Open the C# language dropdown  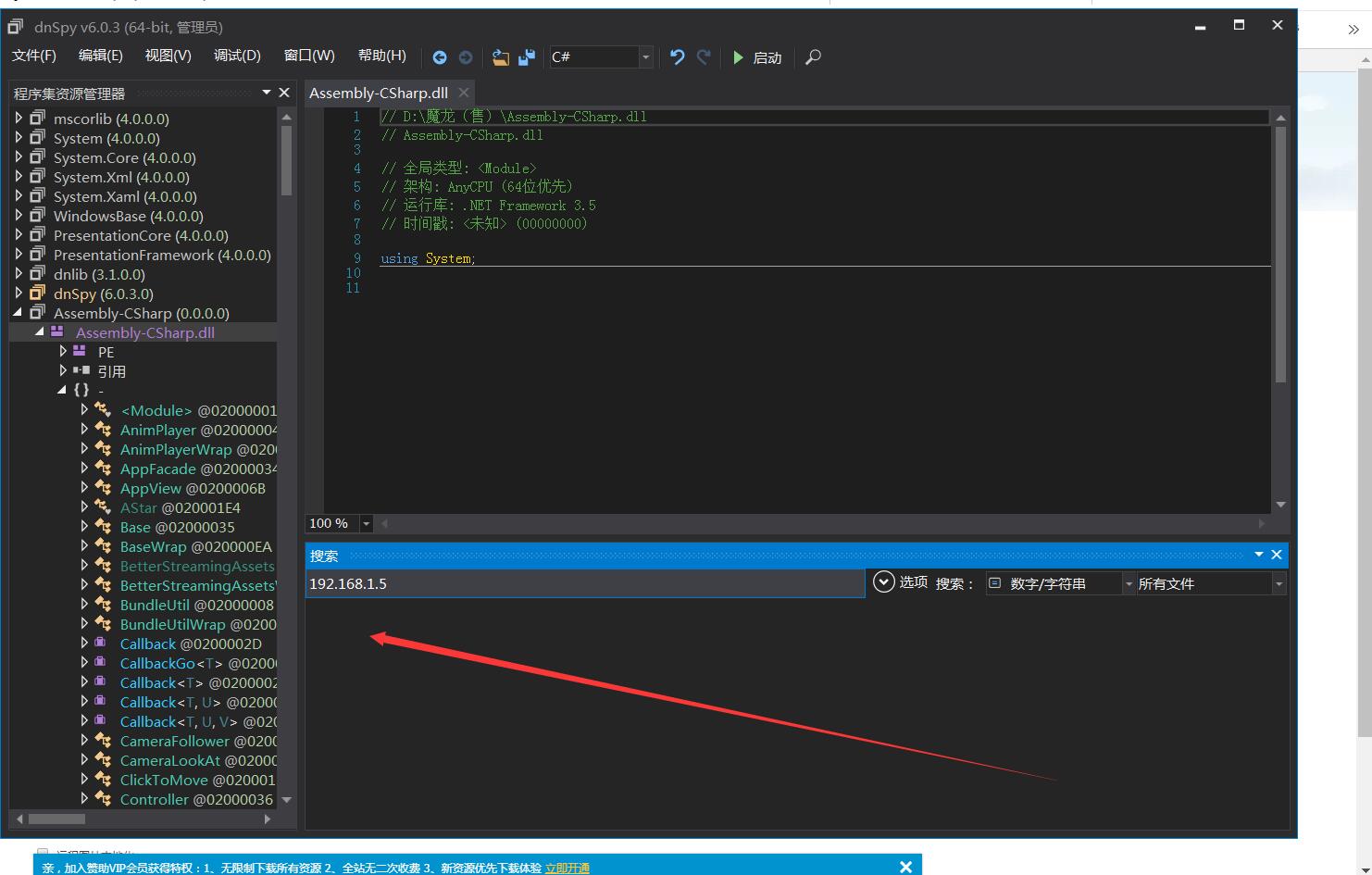pos(645,57)
